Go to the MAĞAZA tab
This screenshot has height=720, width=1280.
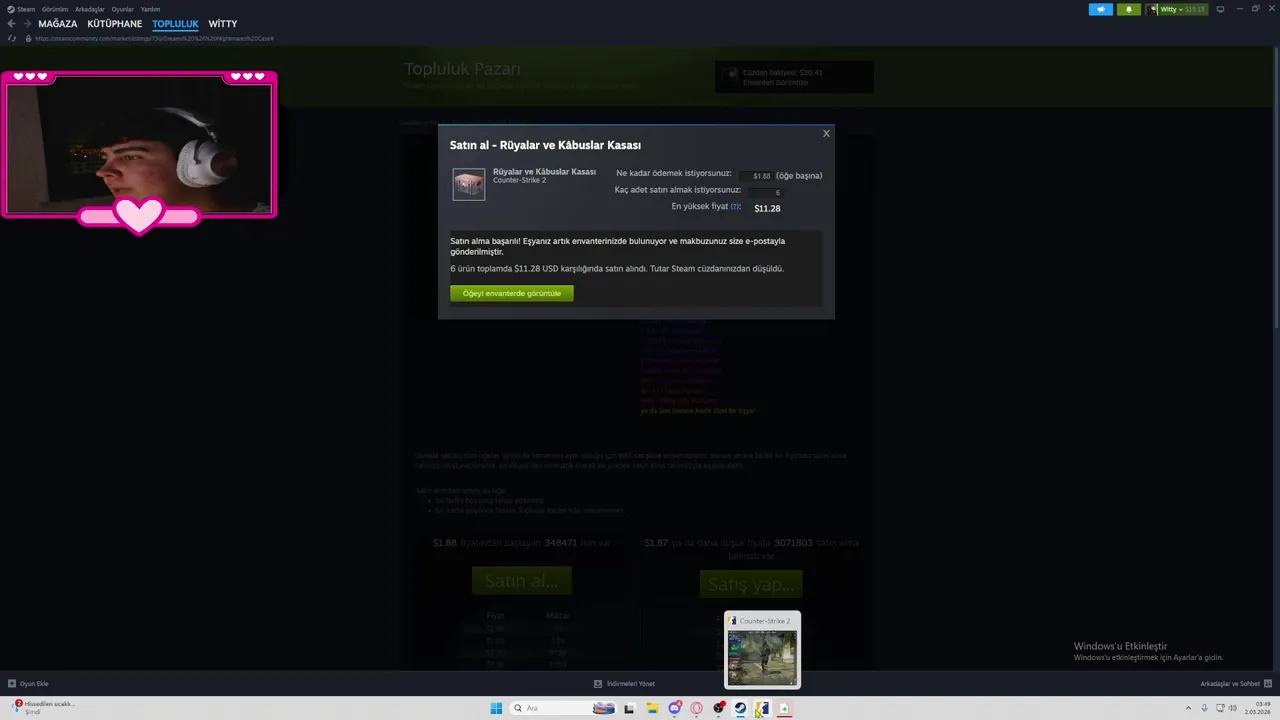58,24
